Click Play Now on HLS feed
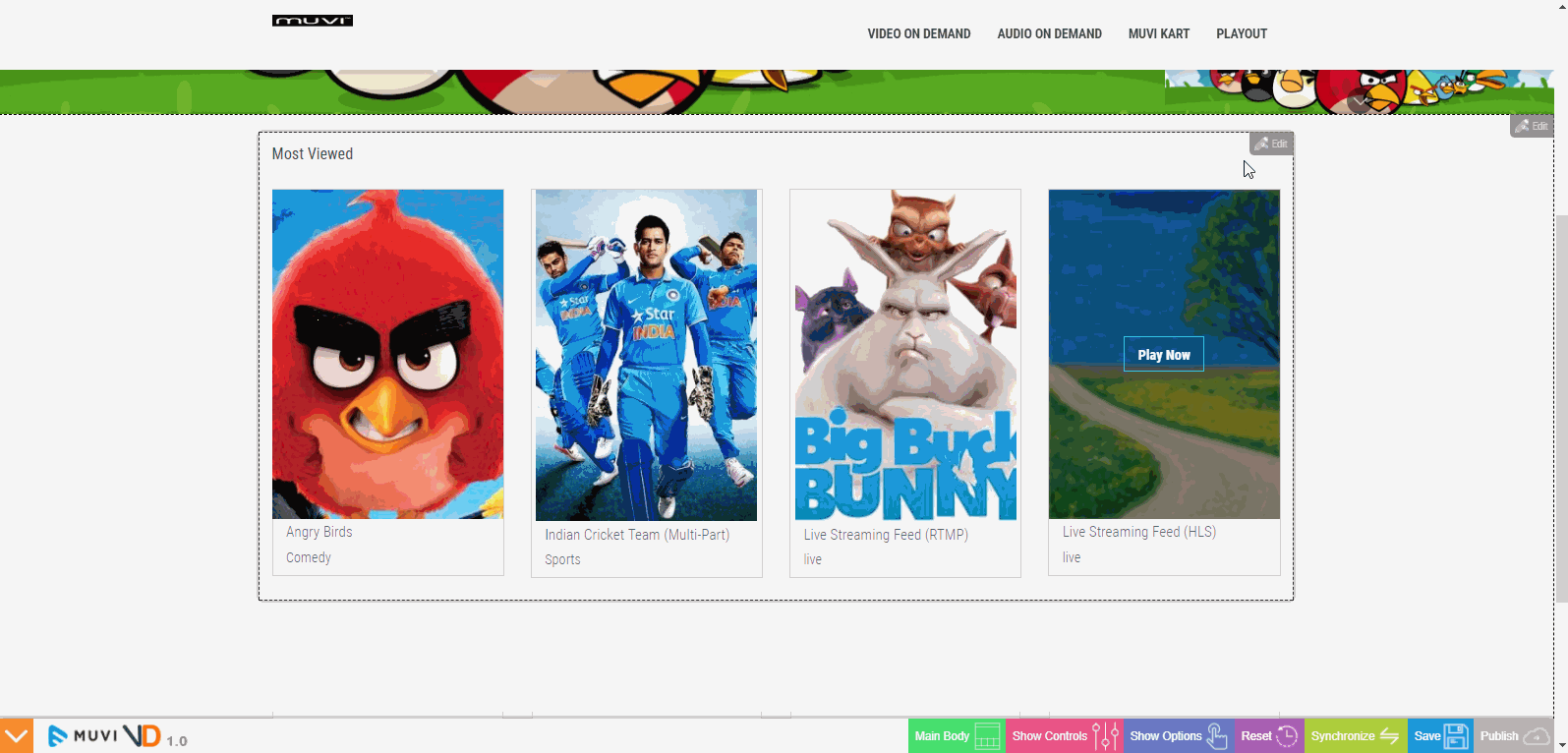This screenshot has width=1568, height=753. click(x=1164, y=355)
